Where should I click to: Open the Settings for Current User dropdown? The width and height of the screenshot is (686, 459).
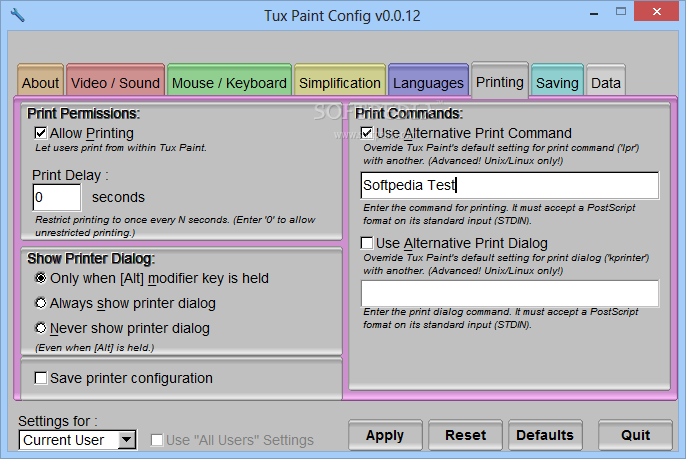pos(78,440)
